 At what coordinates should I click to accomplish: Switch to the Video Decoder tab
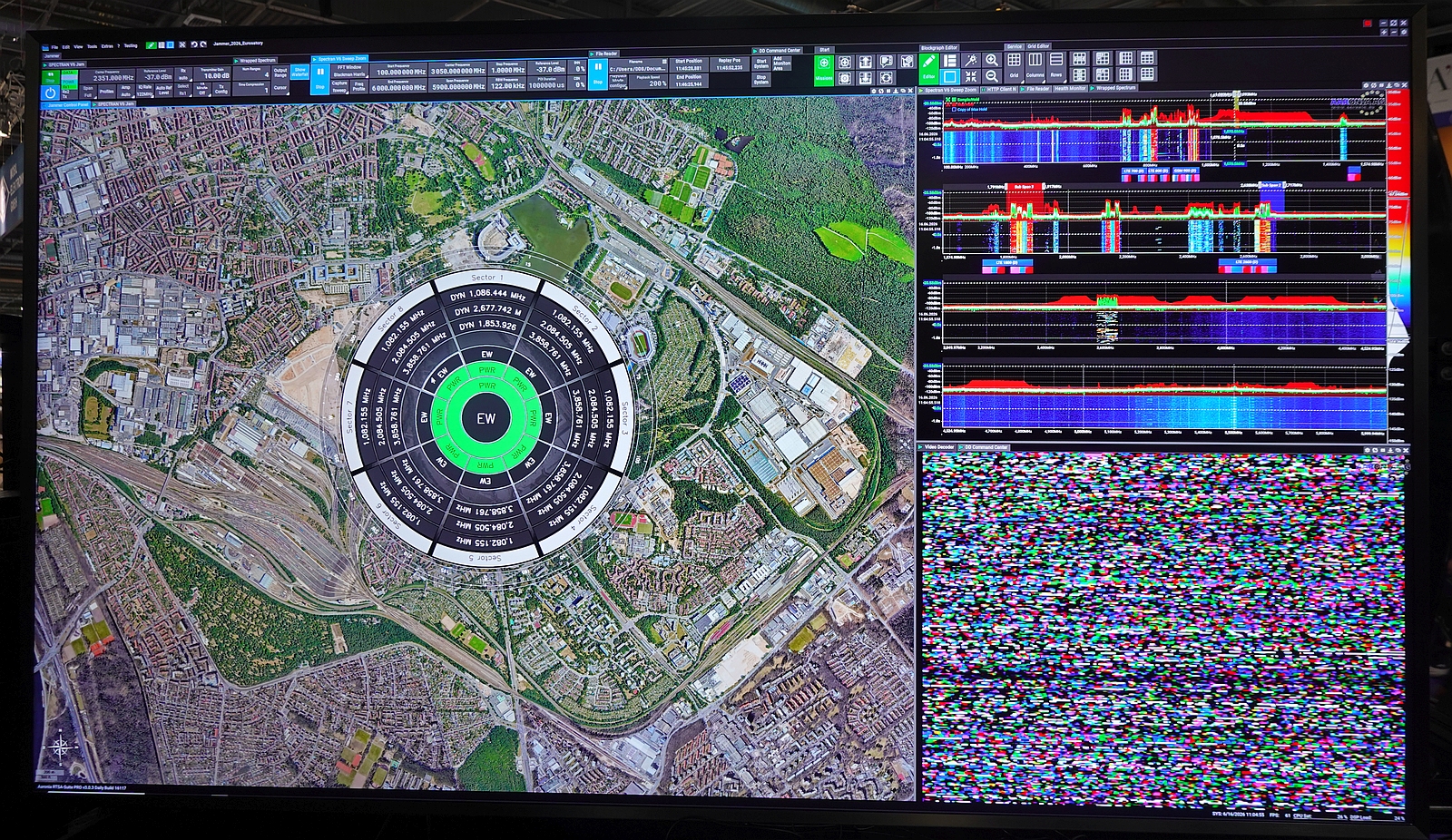[939, 447]
